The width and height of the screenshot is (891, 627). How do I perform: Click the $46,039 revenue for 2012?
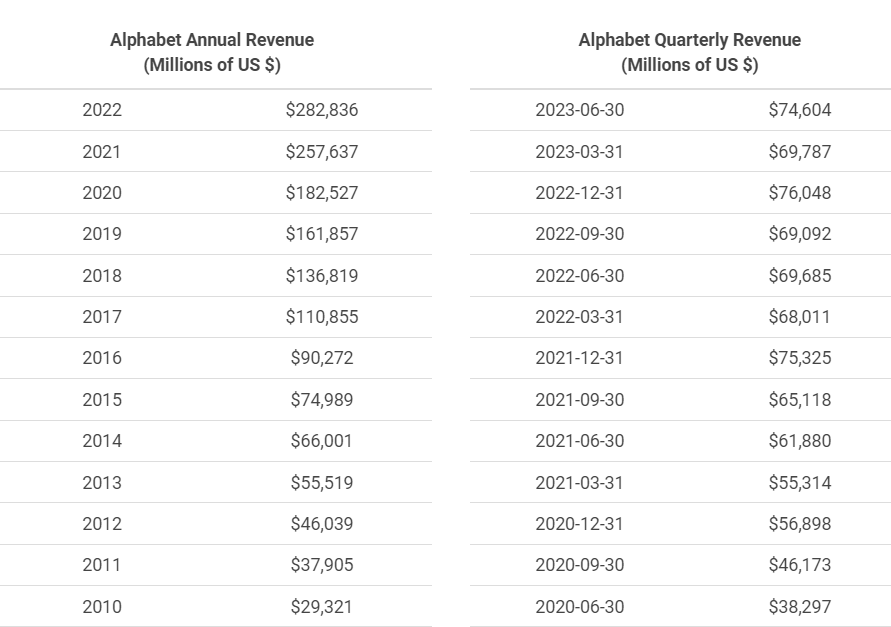(321, 524)
